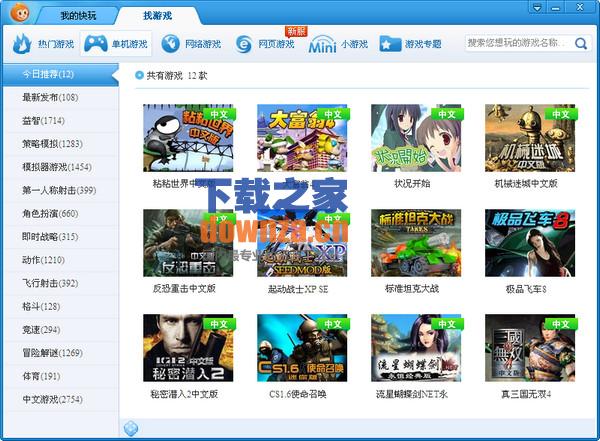Select 体育(191) category

pyautogui.click(x=60, y=376)
